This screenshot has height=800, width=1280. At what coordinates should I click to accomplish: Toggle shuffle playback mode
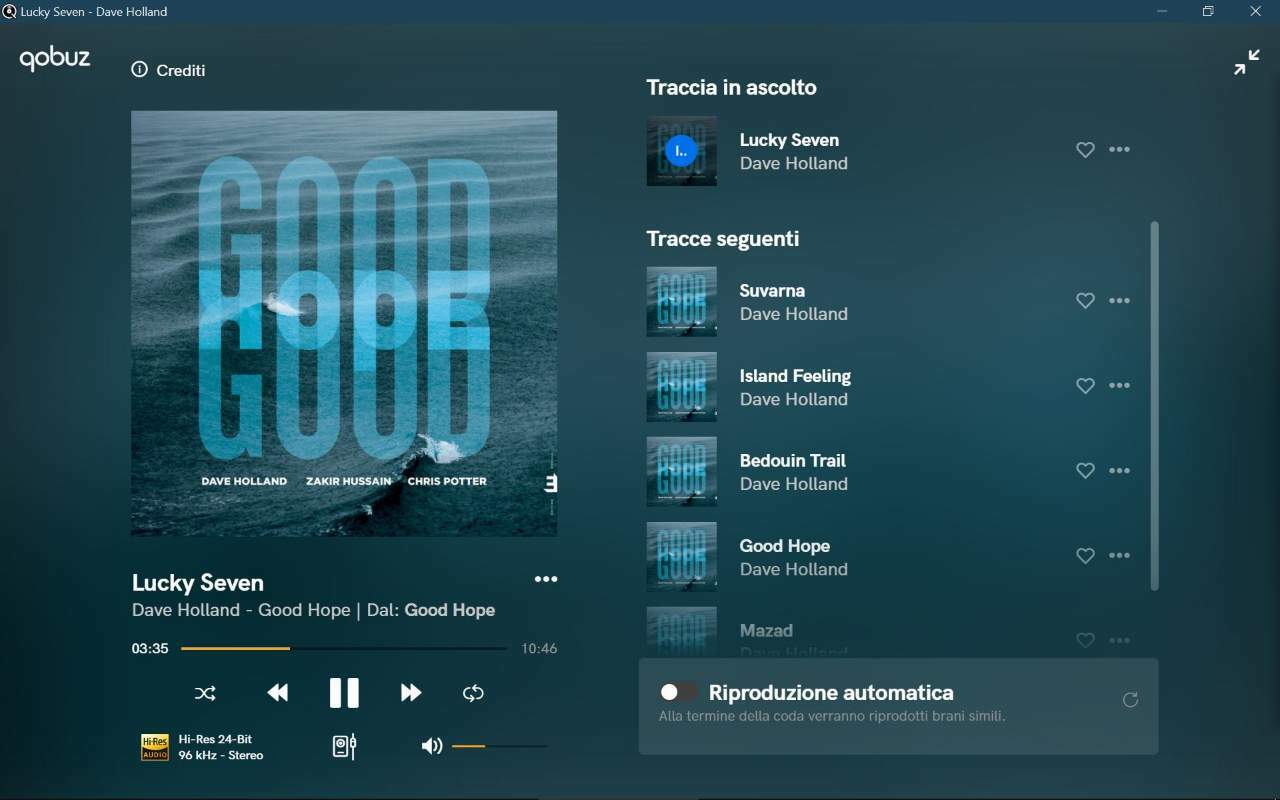(x=205, y=693)
